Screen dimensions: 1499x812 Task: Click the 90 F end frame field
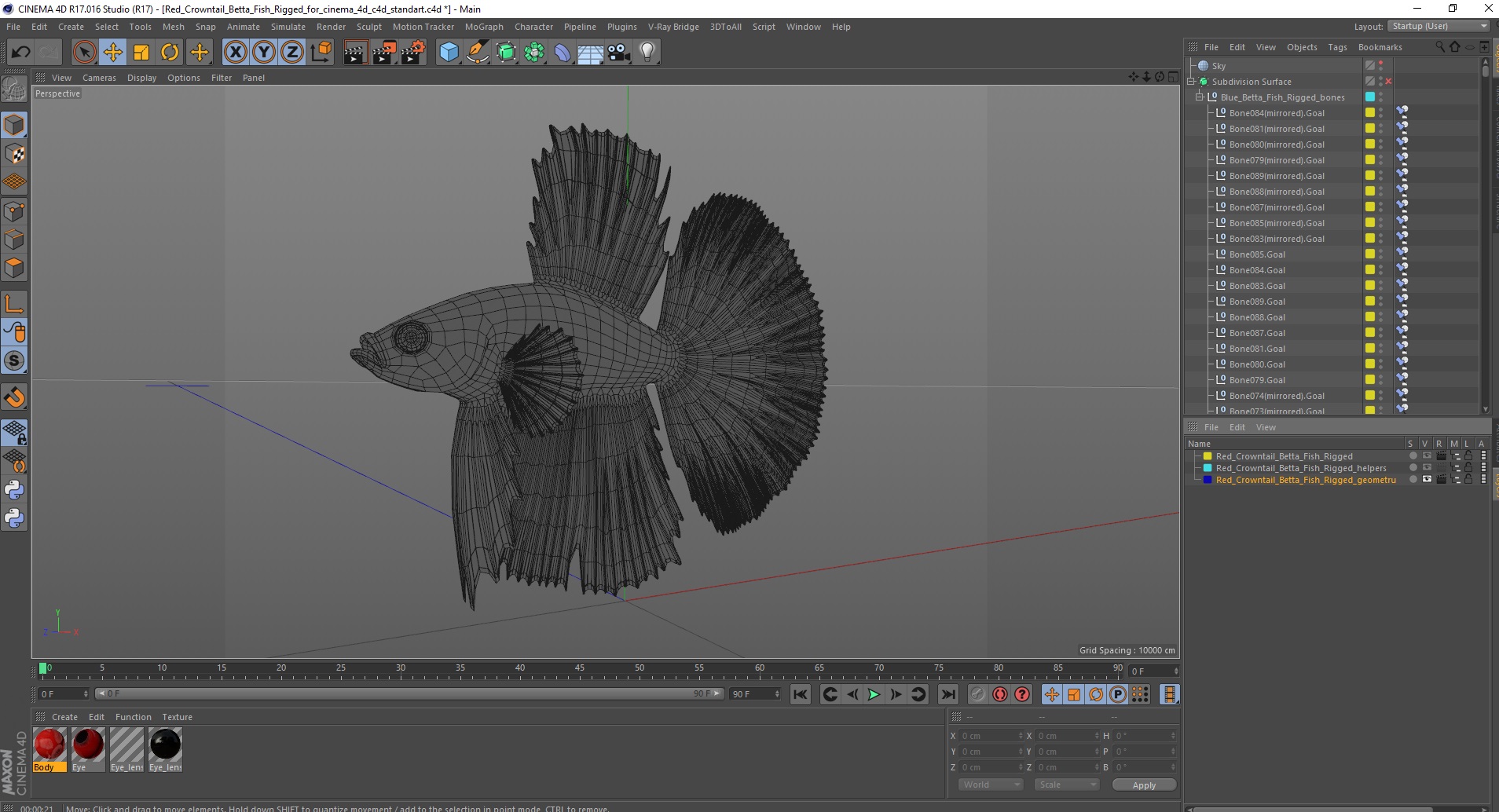(755, 694)
